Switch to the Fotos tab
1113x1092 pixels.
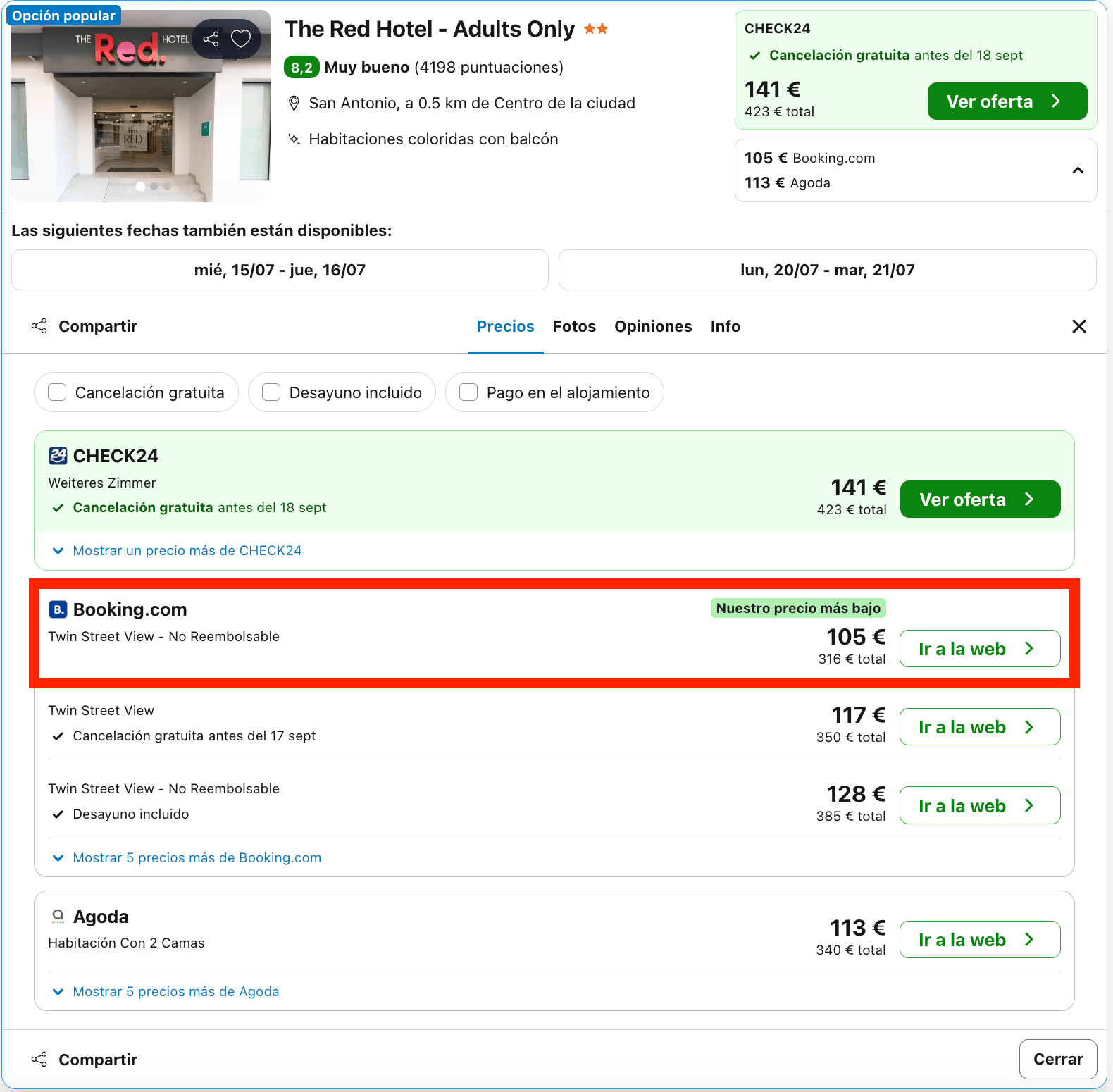[x=574, y=327]
